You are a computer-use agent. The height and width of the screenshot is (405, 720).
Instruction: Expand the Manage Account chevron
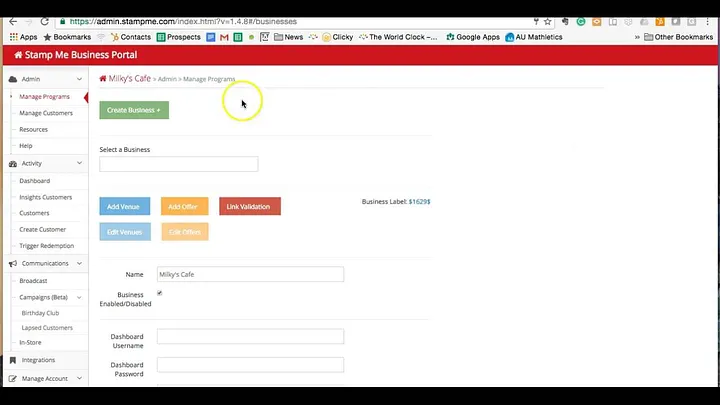[79, 378]
